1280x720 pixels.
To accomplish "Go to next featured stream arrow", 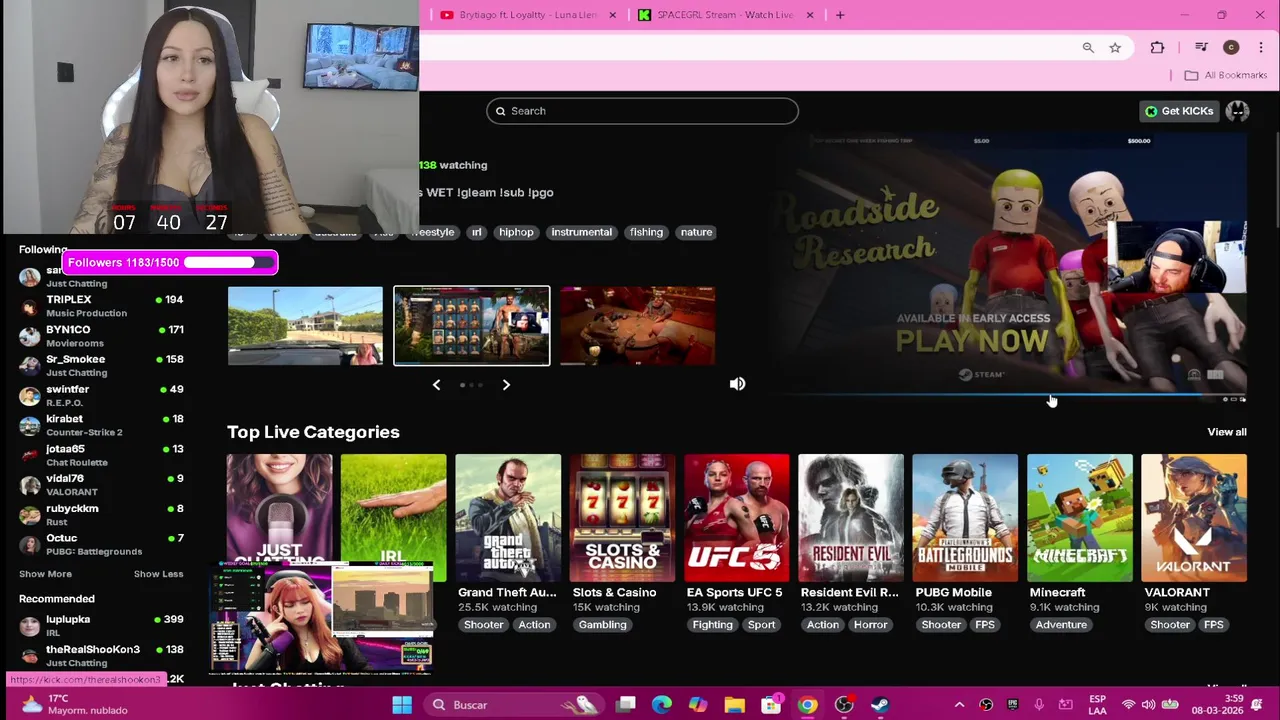I will click(x=506, y=385).
